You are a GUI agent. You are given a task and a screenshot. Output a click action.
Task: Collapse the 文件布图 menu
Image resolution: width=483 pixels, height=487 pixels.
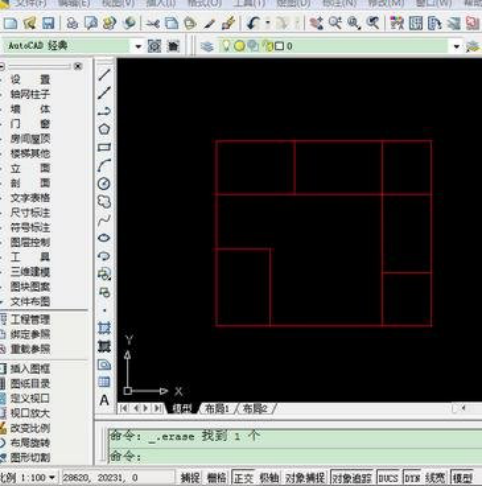pyautogui.click(x=30, y=302)
